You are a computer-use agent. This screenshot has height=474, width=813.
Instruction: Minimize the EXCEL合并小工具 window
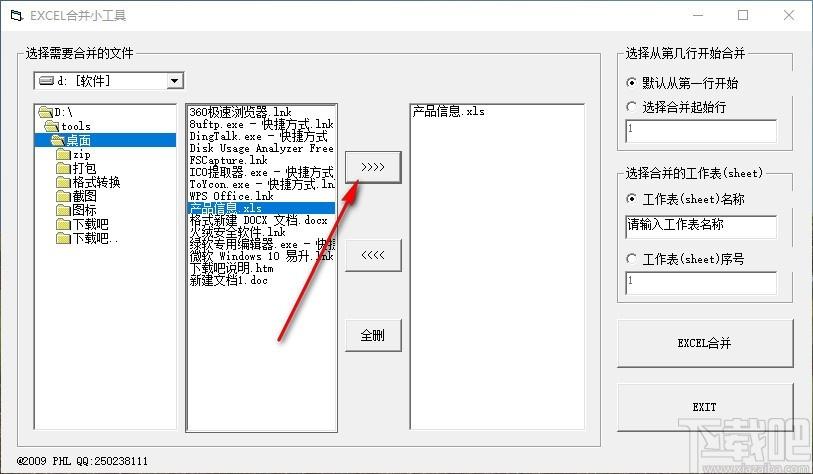point(698,15)
